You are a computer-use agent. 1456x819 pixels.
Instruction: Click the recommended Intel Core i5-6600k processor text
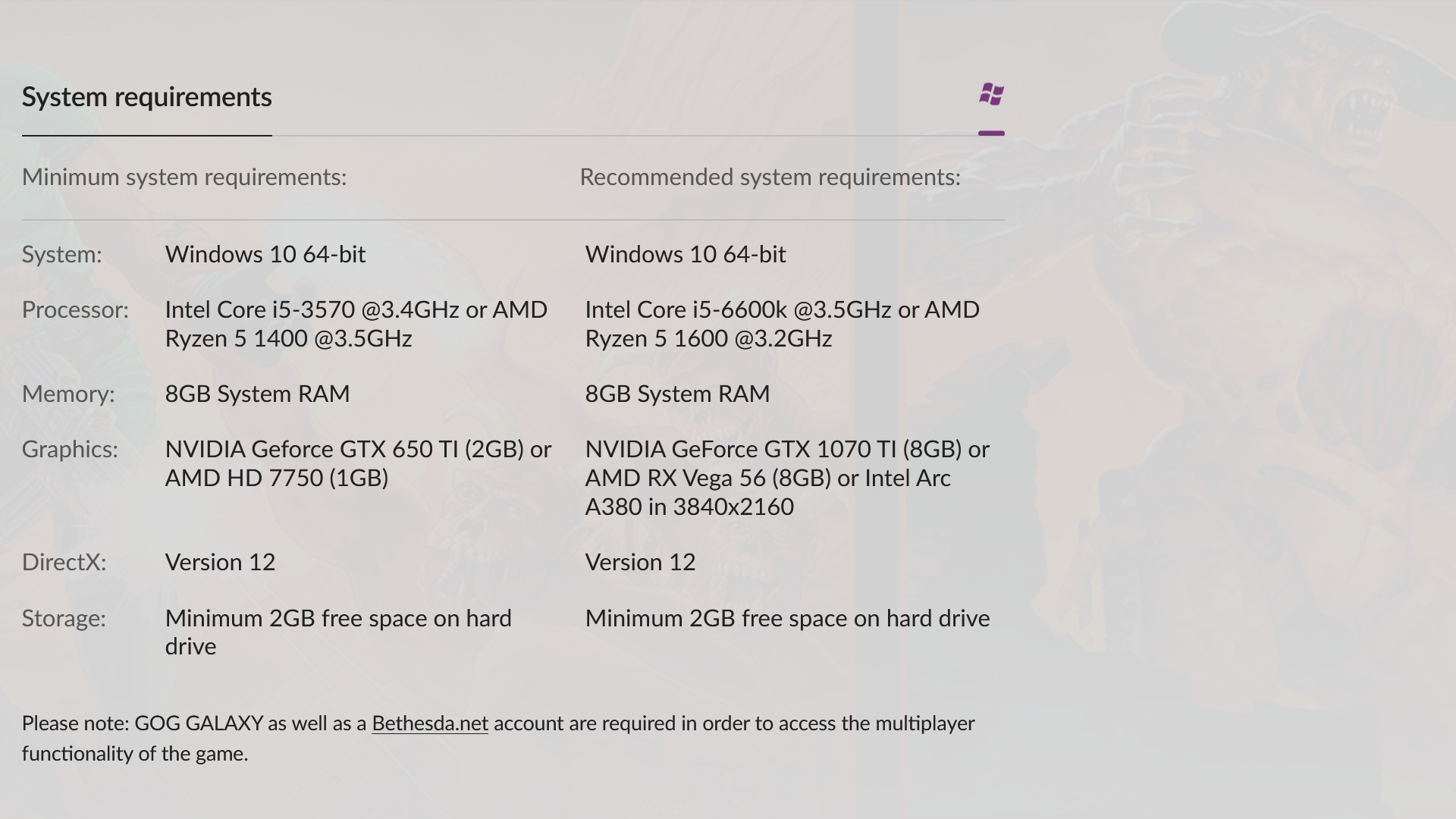(x=782, y=324)
